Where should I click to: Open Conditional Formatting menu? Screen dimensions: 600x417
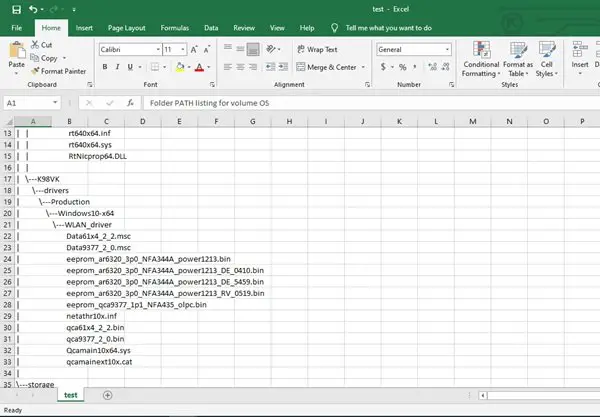481,59
